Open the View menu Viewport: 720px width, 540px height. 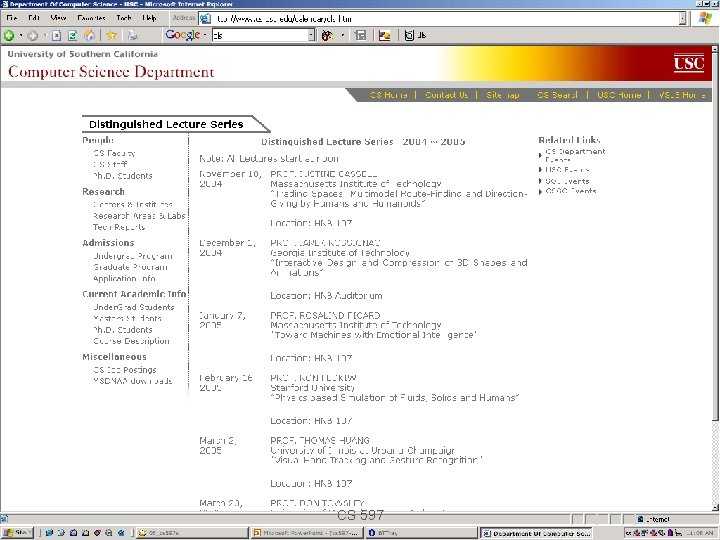tap(58, 18)
